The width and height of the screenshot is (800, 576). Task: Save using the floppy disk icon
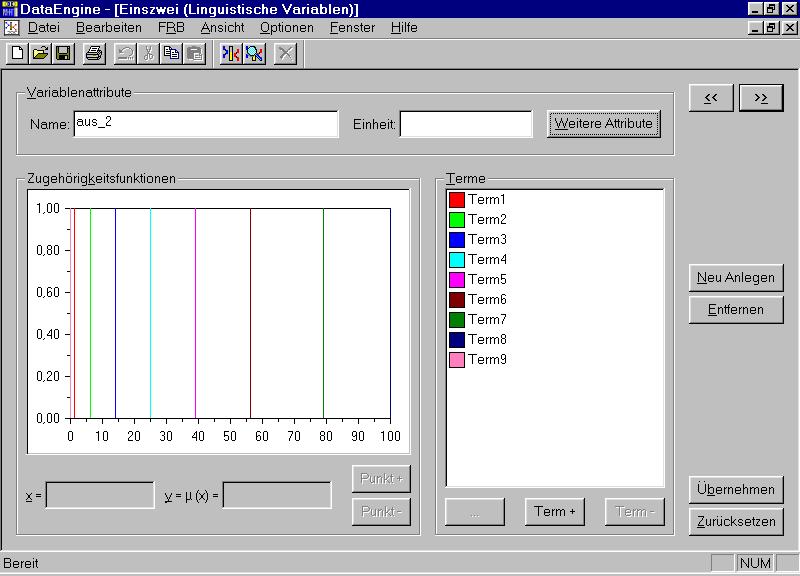[62, 53]
